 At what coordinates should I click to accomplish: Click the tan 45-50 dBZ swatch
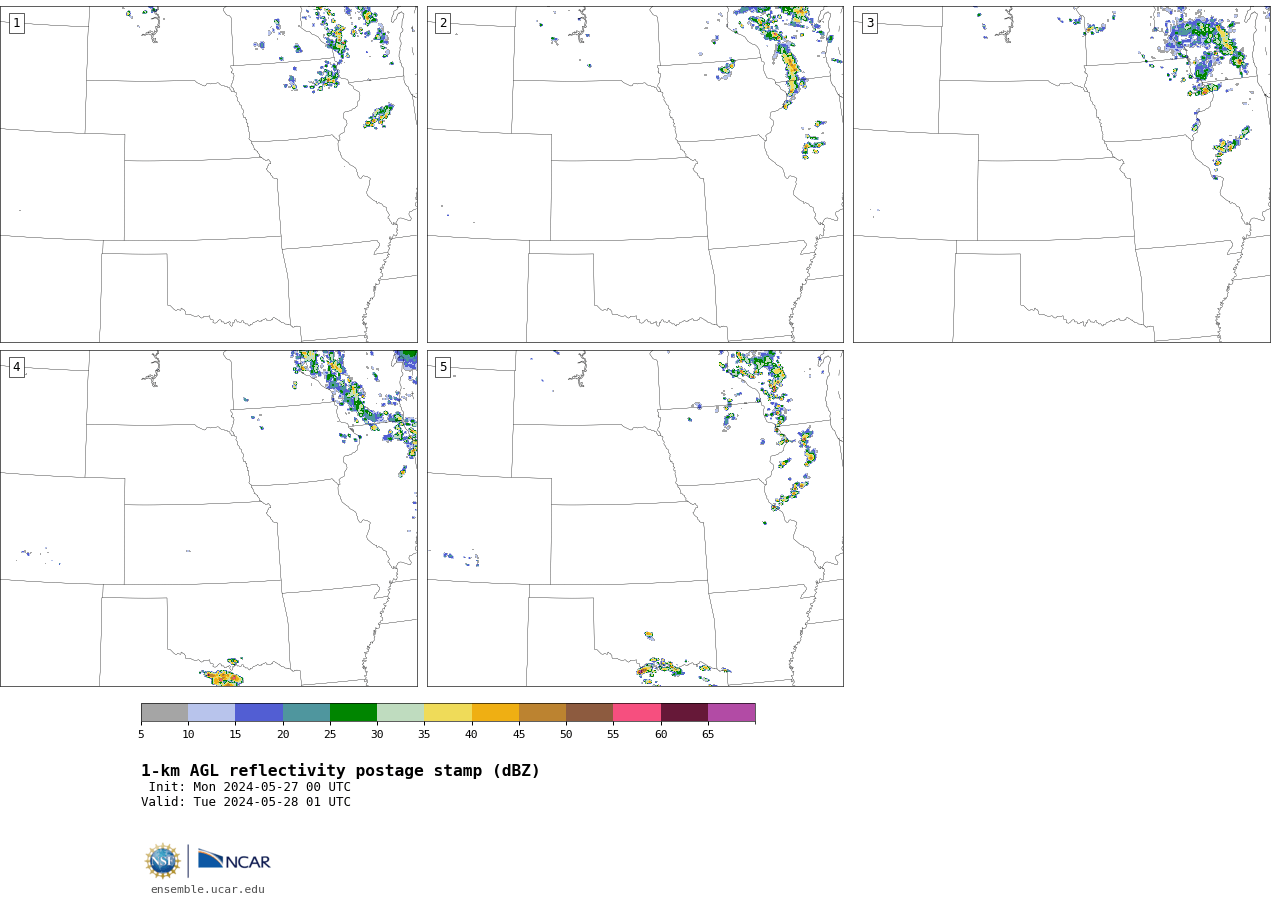point(542,713)
